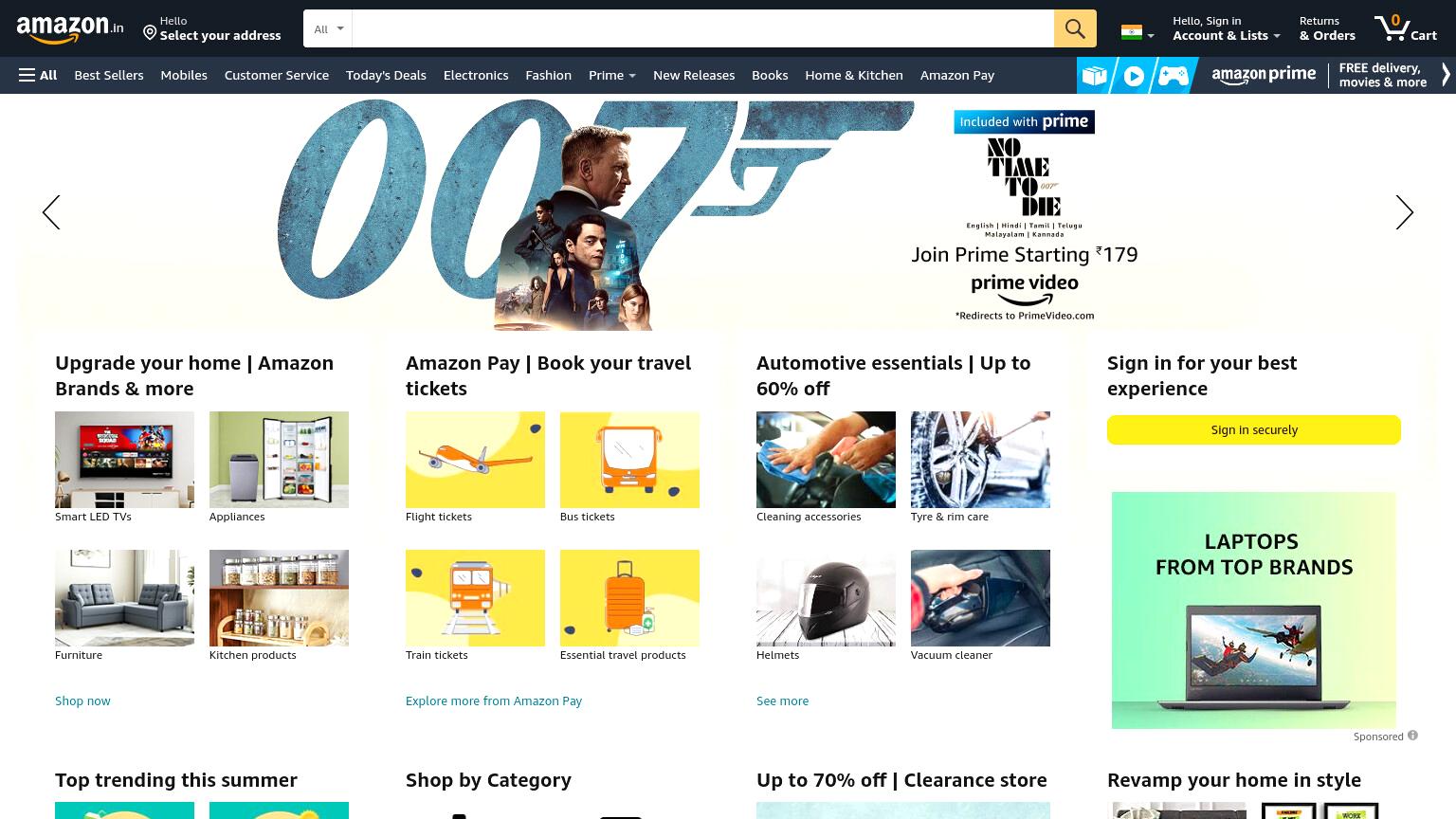
Task: Expand the Account & Lists menu
Action: click(x=1226, y=28)
